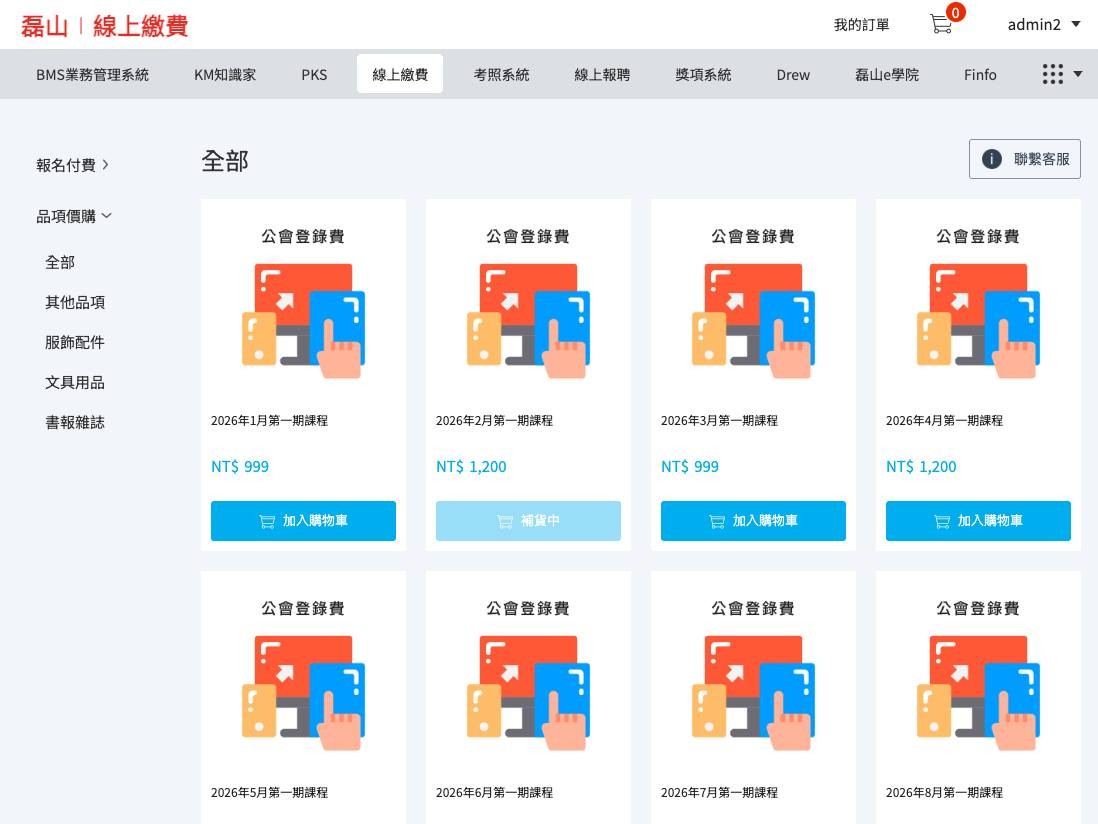Click the apps grid icon
Screen dimensions: 1098x824
click(x=1052, y=74)
